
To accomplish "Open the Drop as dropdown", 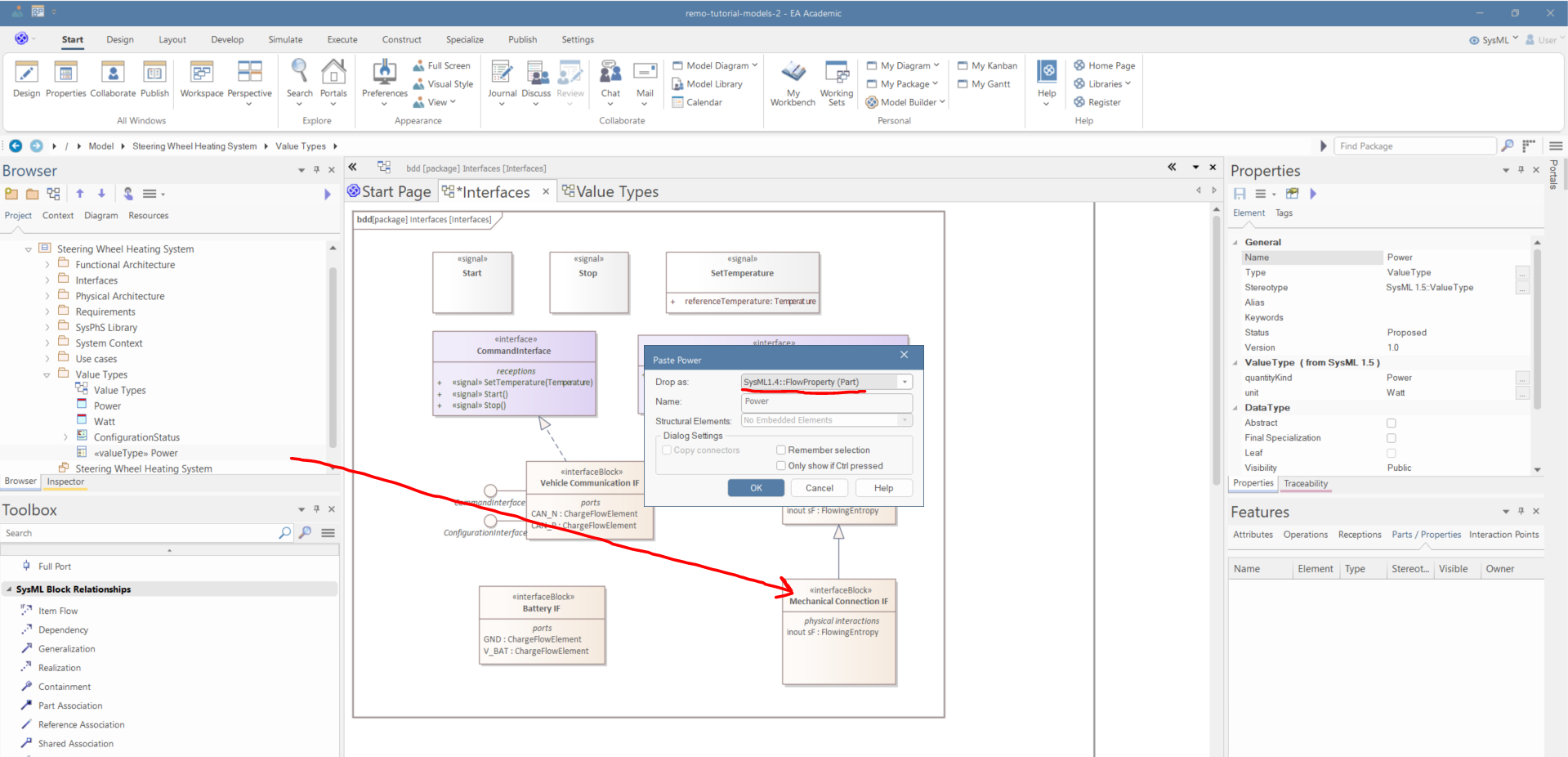I will tap(904, 383).
